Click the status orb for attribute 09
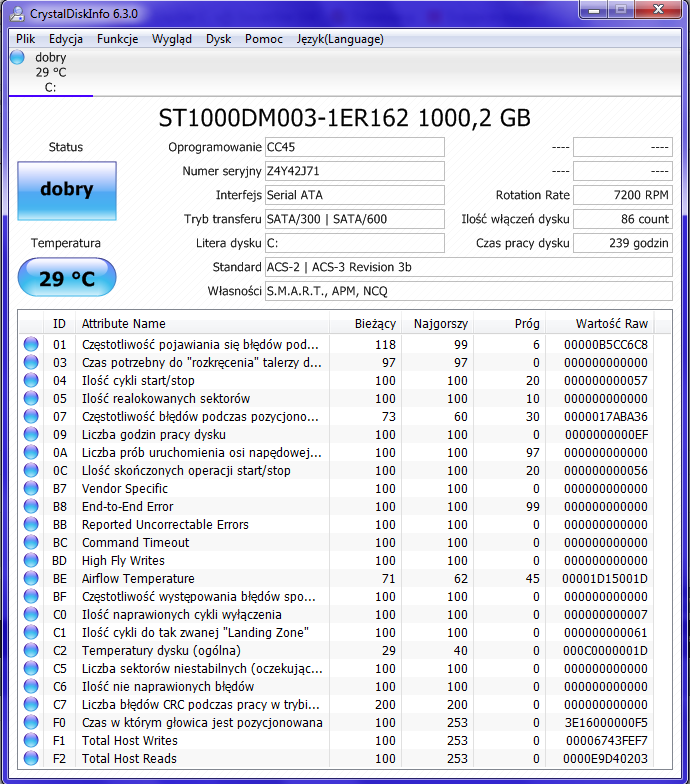This screenshot has height=784, width=690. tap(31, 434)
